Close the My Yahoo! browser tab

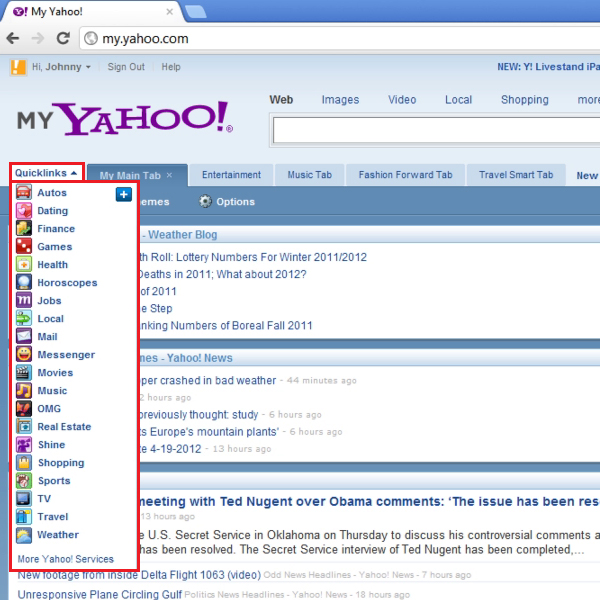170,12
